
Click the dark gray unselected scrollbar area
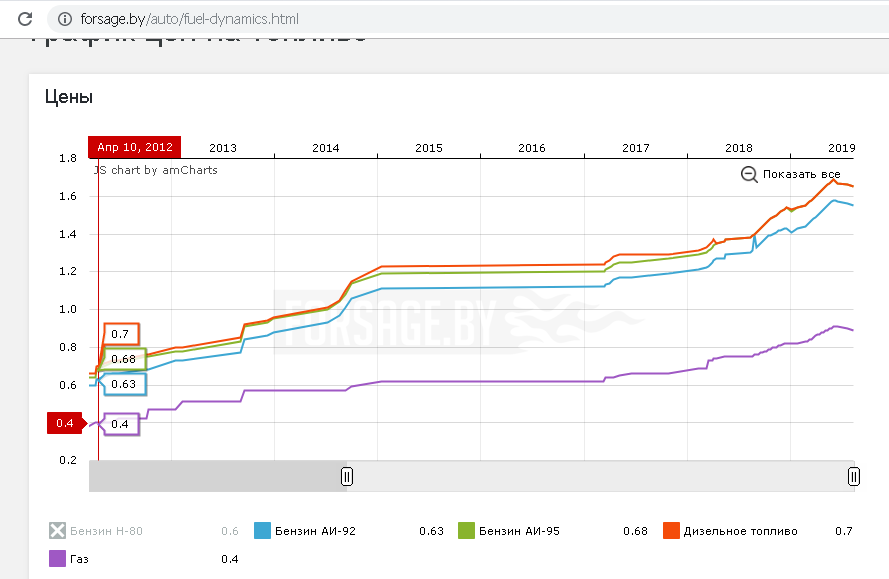coord(217,476)
